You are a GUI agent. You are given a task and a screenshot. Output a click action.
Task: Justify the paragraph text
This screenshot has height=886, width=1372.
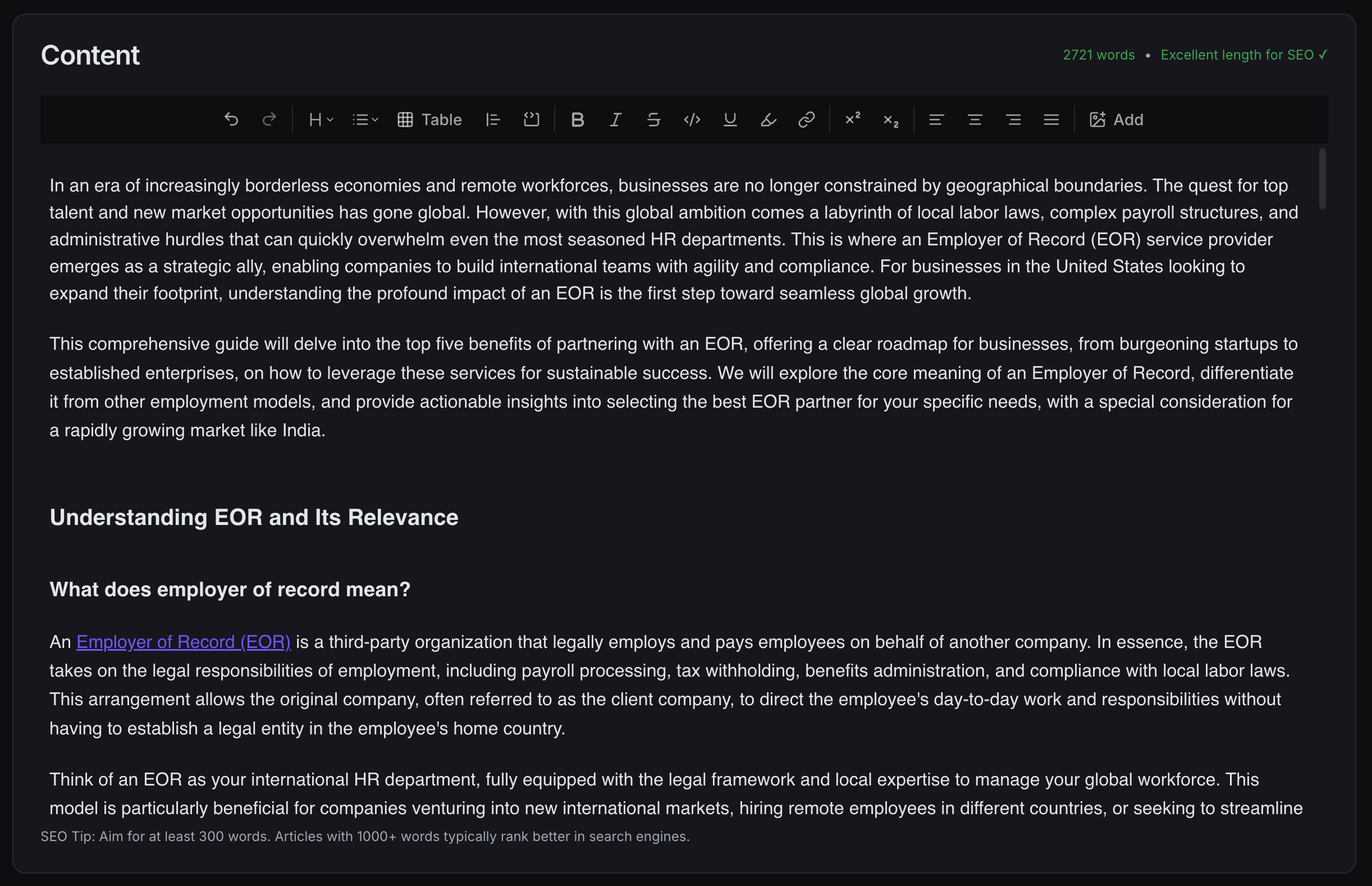(x=1050, y=120)
